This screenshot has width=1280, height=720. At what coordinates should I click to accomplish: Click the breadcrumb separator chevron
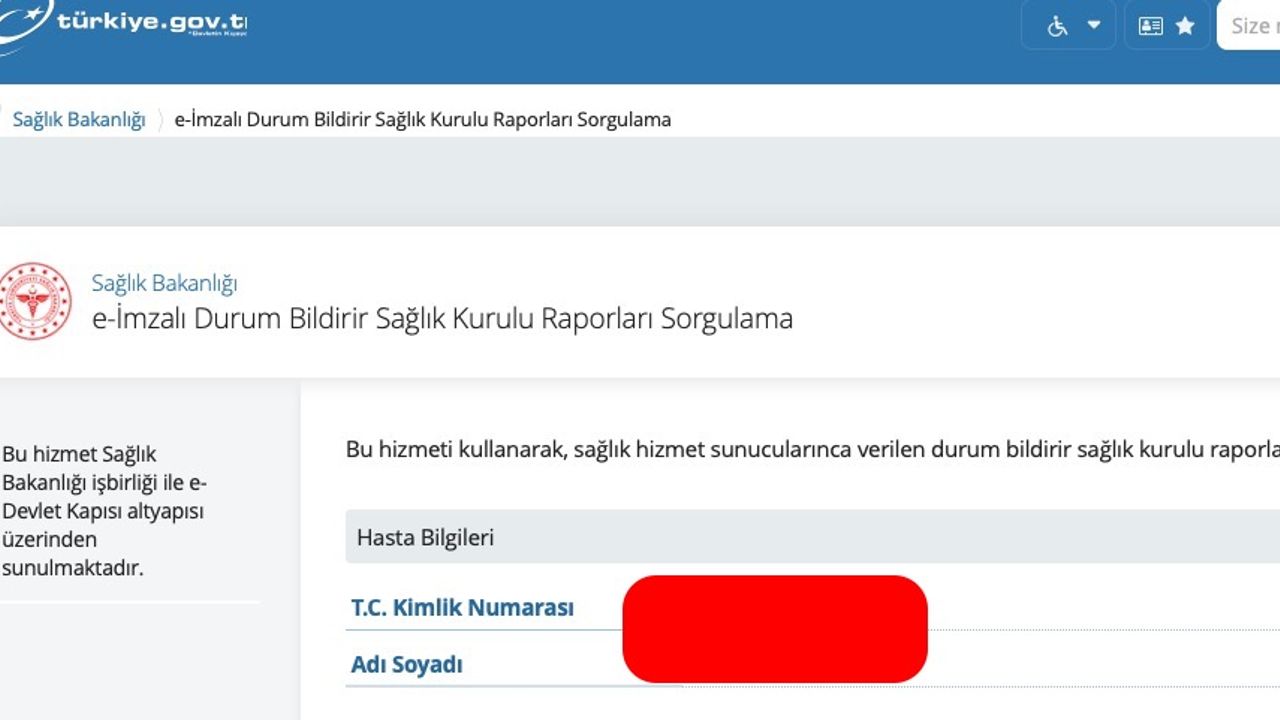[x=160, y=120]
